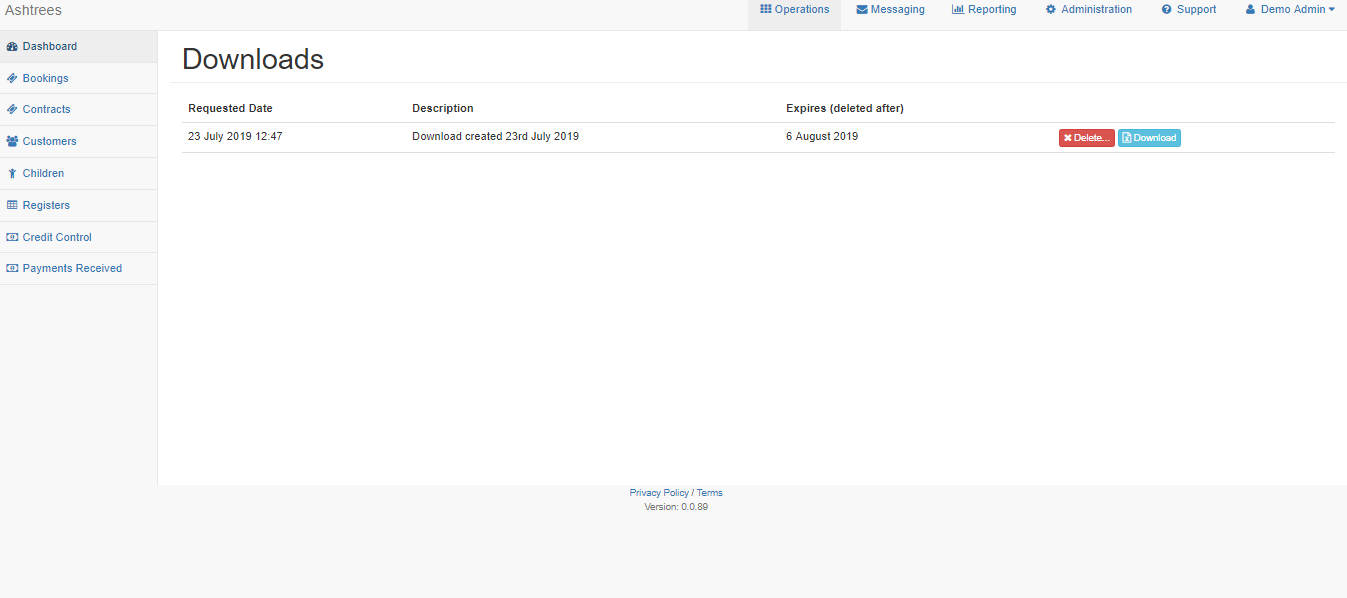Viewport: 1347px width, 598px height.
Task: Click the Messaging envelope icon
Action: [862, 10]
